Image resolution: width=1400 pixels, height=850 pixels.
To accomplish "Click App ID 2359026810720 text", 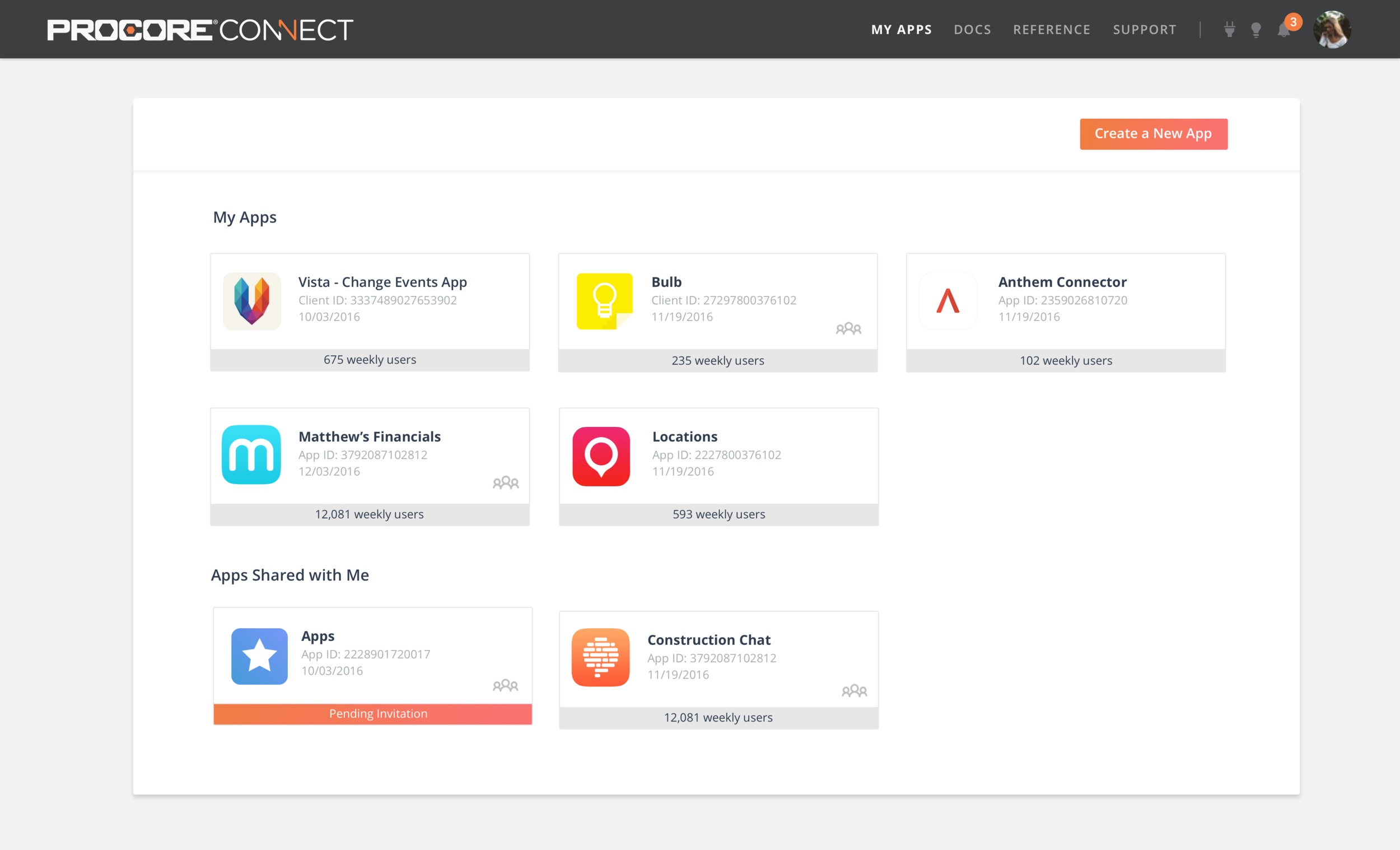I will 1062,300.
